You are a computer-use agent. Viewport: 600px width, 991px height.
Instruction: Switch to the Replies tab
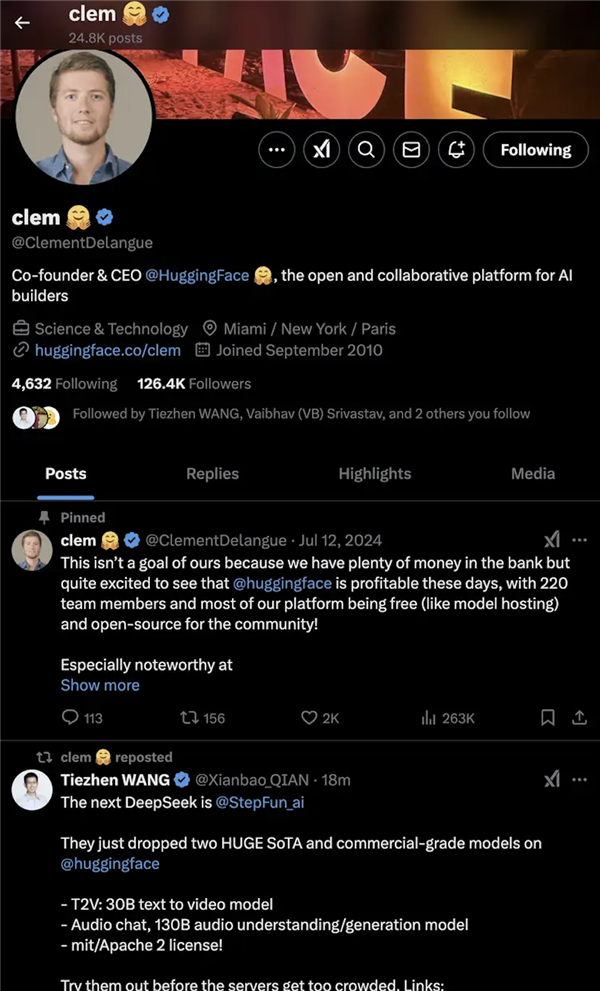(212, 474)
